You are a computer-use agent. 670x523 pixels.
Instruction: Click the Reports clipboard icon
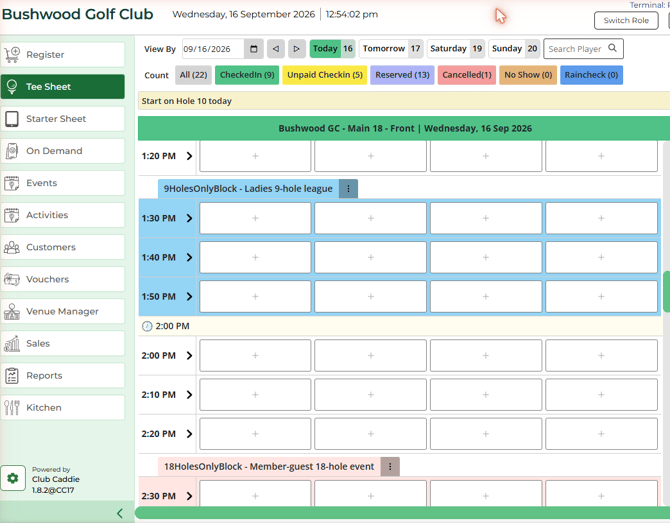pos(12,376)
